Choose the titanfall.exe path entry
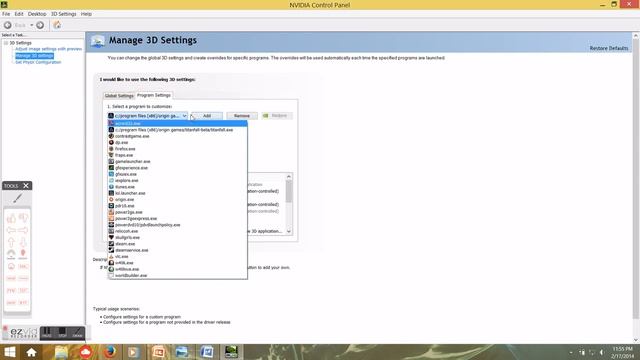 (x=178, y=130)
